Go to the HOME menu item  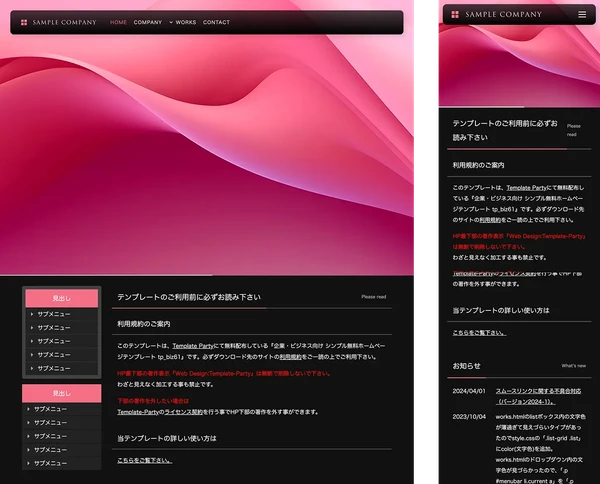118,23
